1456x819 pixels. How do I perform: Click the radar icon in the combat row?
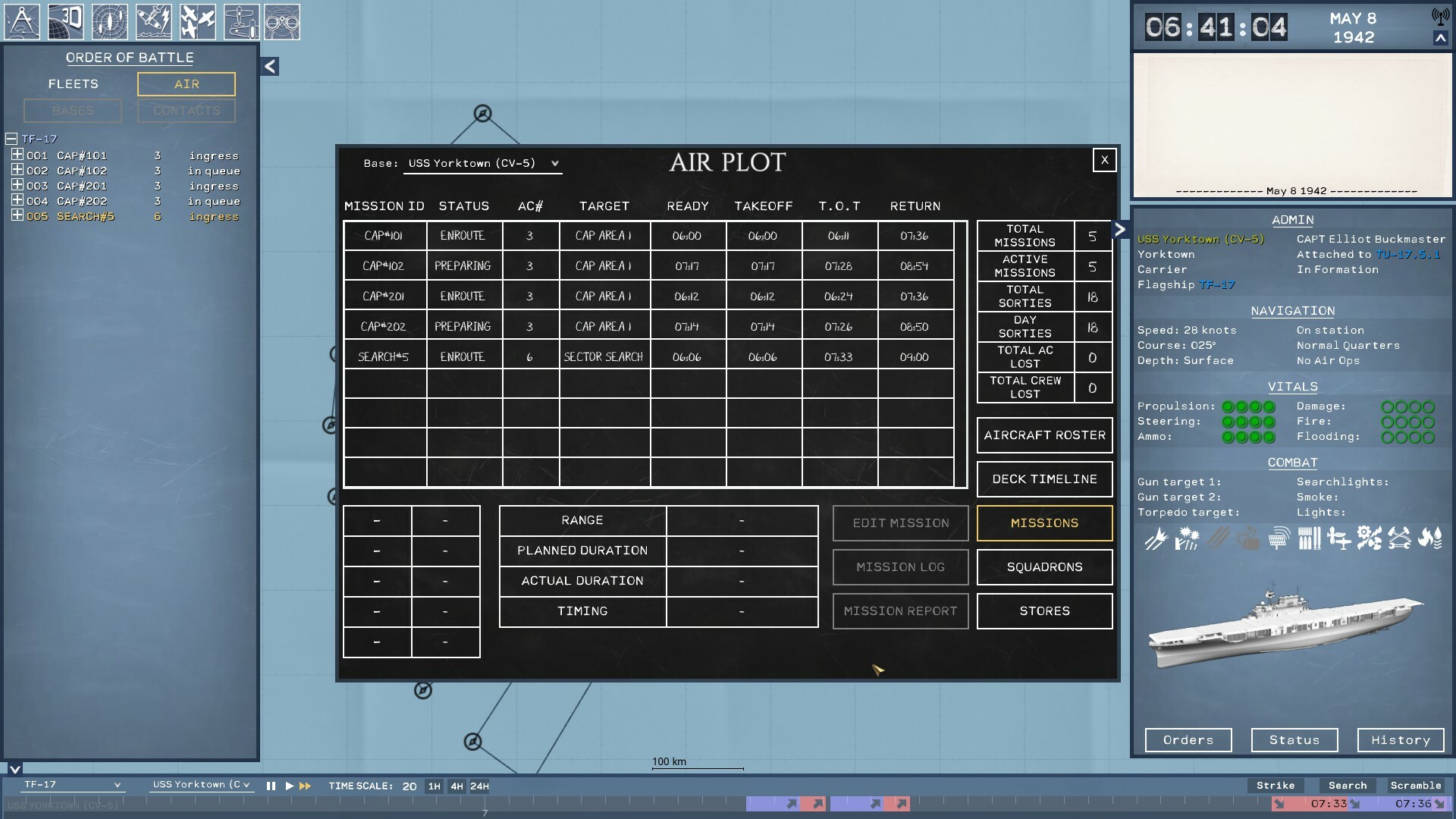click(x=1279, y=538)
